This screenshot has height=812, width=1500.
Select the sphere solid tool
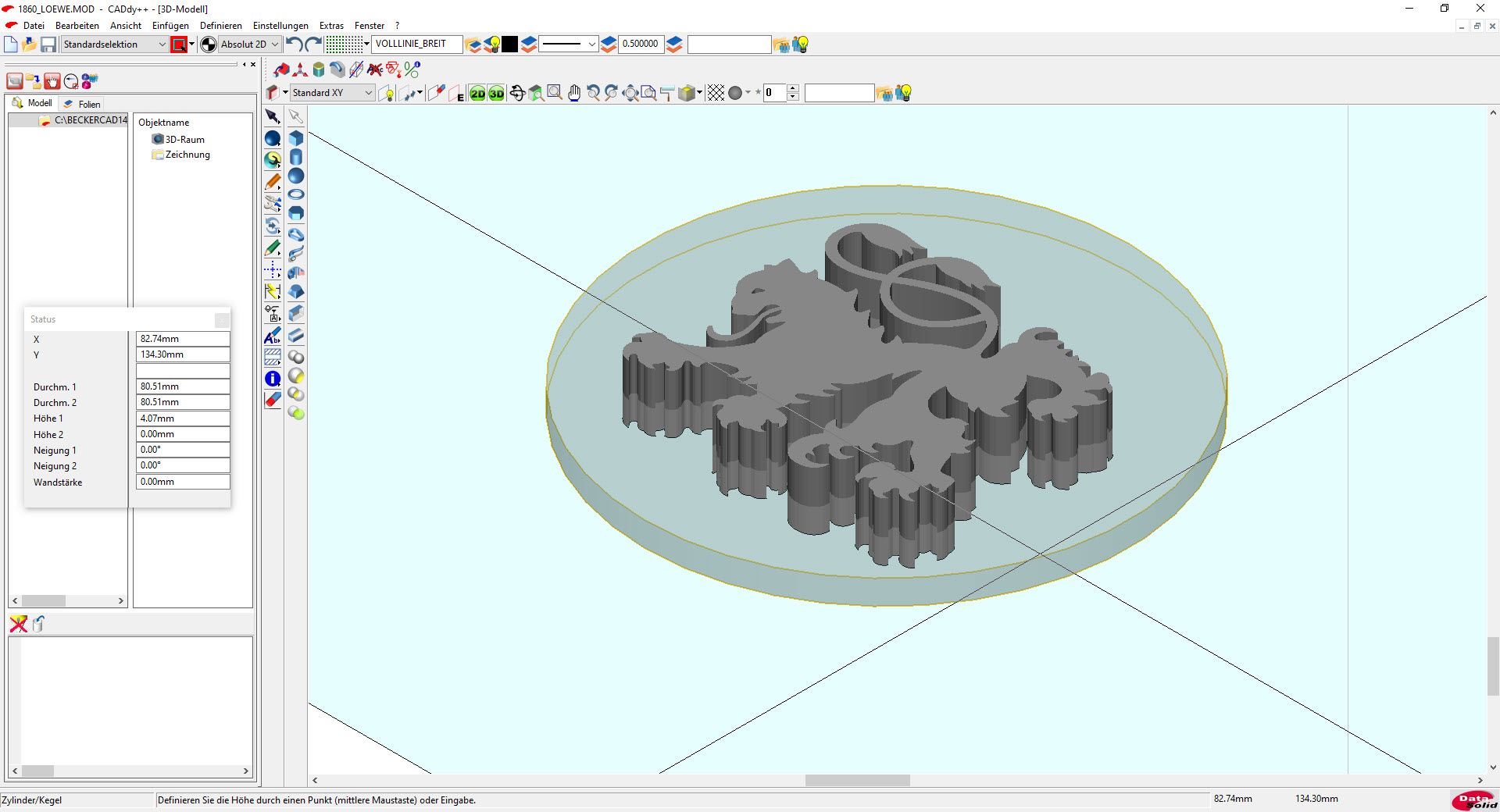(x=296, y=176)
